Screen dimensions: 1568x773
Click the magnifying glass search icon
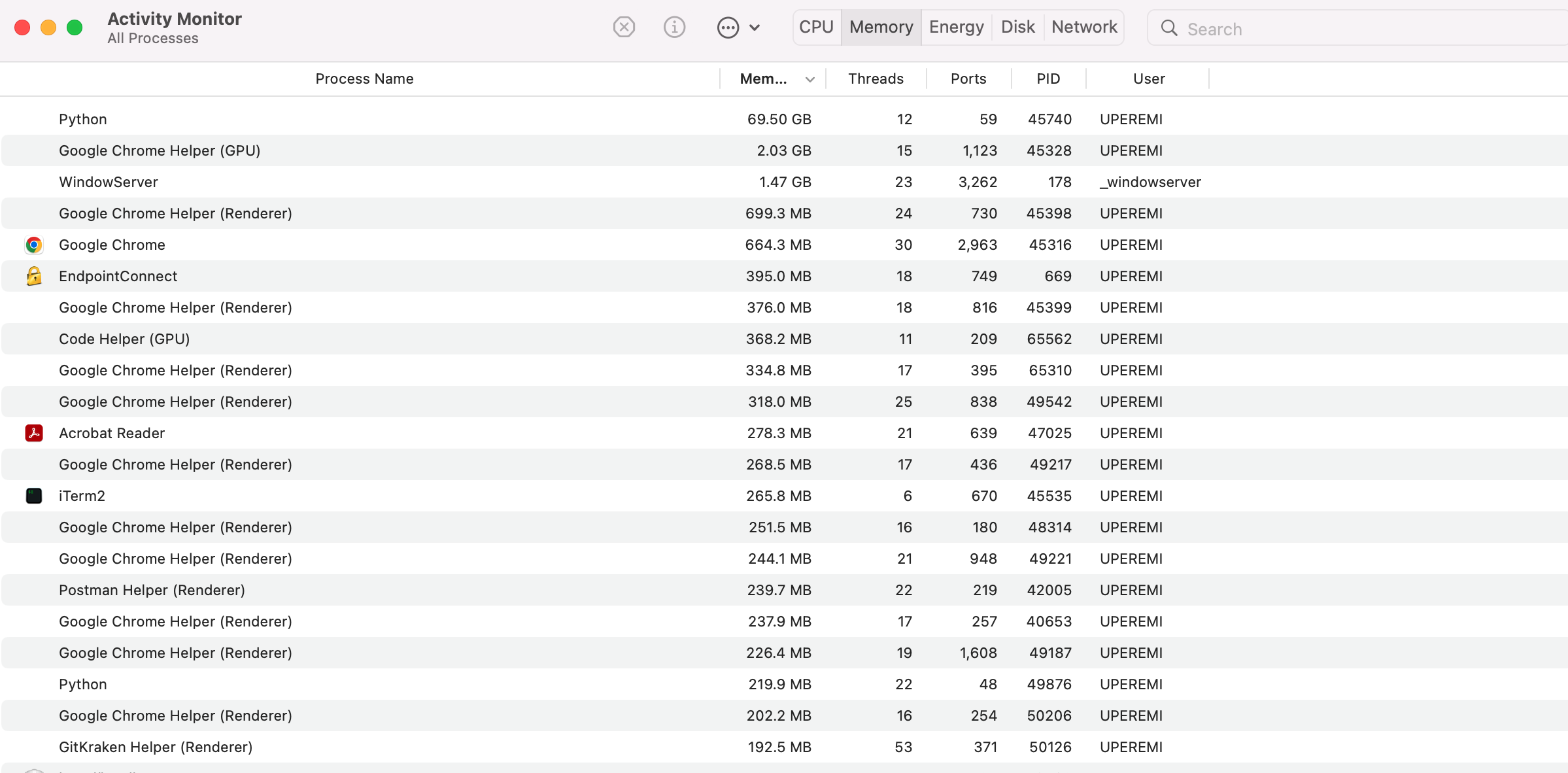pyautogui.click(x=1169, y=28)
